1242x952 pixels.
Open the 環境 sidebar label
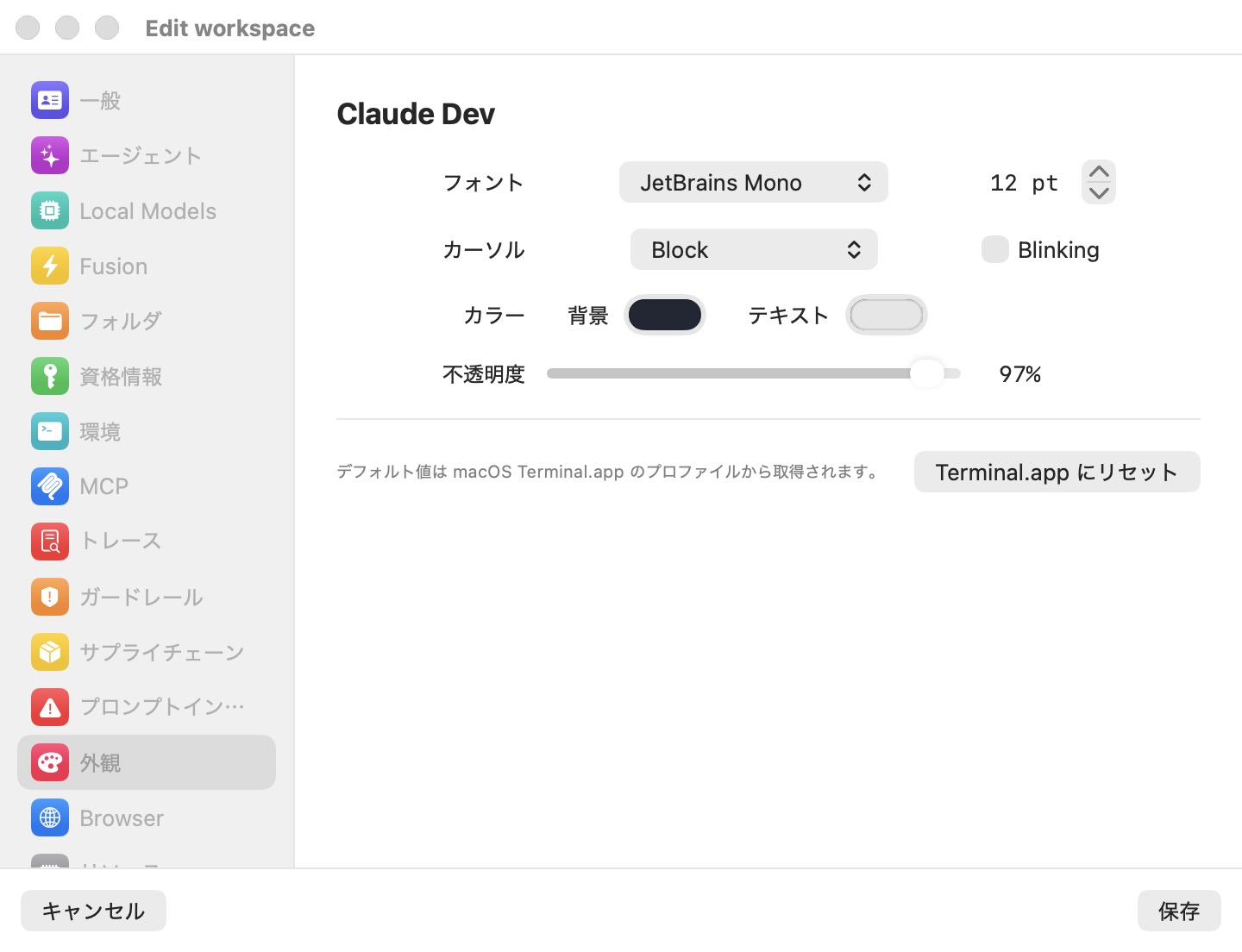pos(100,432)
